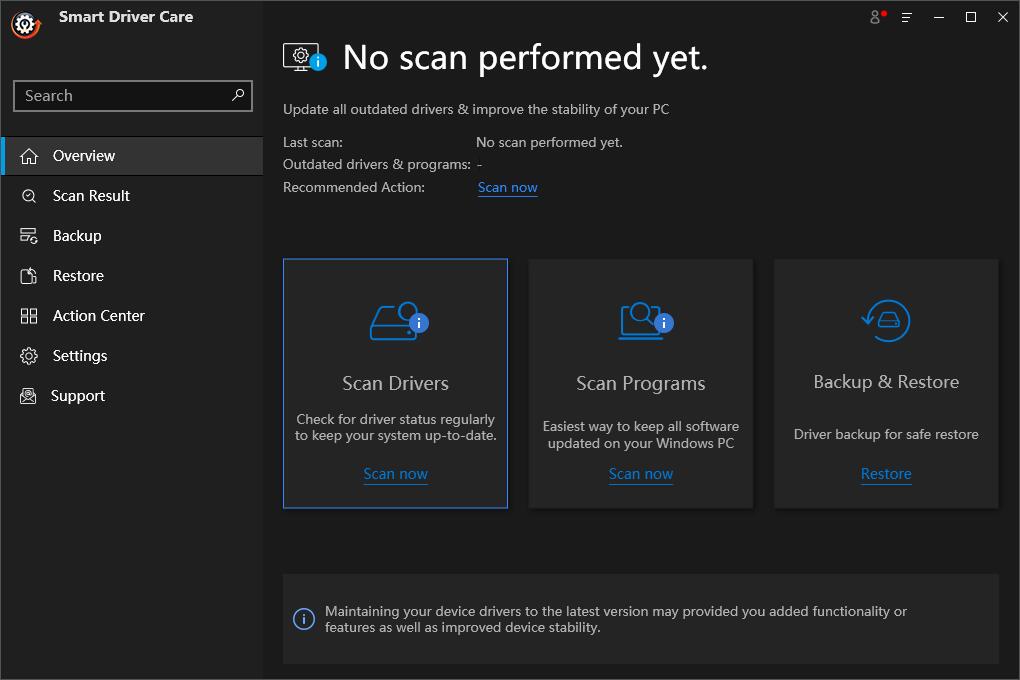Click Scan now beside Recommended Action
Image resolution: width=1020 pixels, height=680 pixels.
pyautogui.click(x=507, y=187)
